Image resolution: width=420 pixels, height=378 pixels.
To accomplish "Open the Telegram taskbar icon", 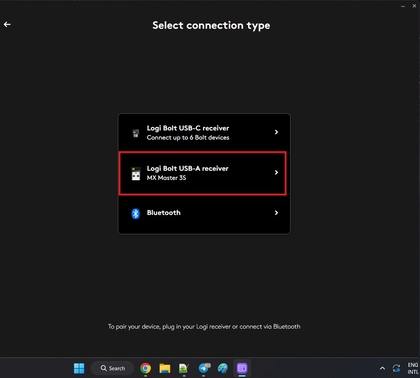I will [204, 368].
